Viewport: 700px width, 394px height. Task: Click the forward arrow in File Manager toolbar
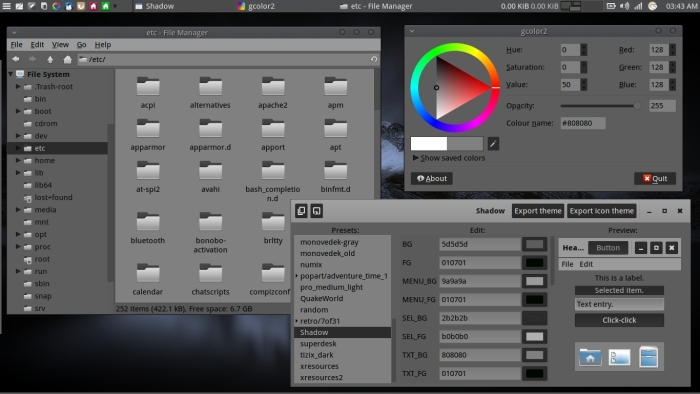tap(32, 59)
